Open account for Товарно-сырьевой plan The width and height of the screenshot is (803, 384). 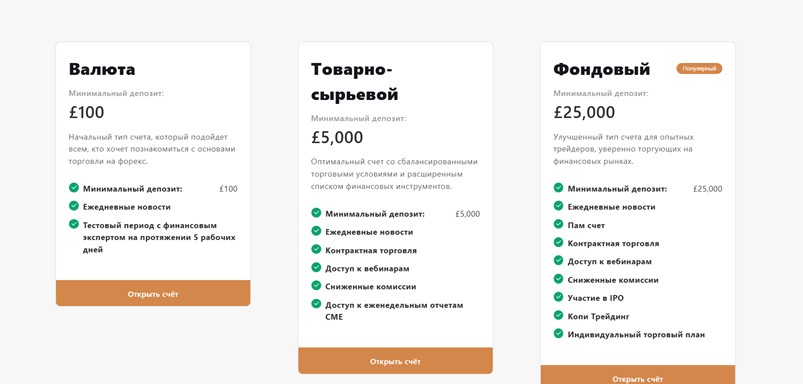pyautogui.click(x=395, y=361)
